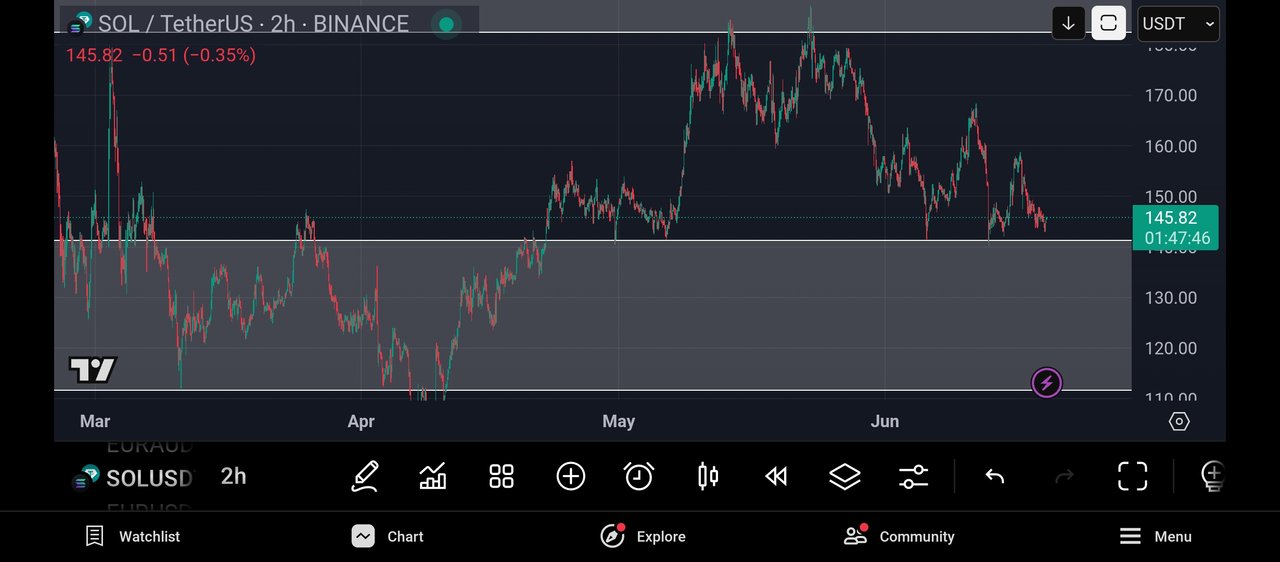1280x562 pixels.
Task: Click the 130.00 price axis label
Action: point(1171,298)
